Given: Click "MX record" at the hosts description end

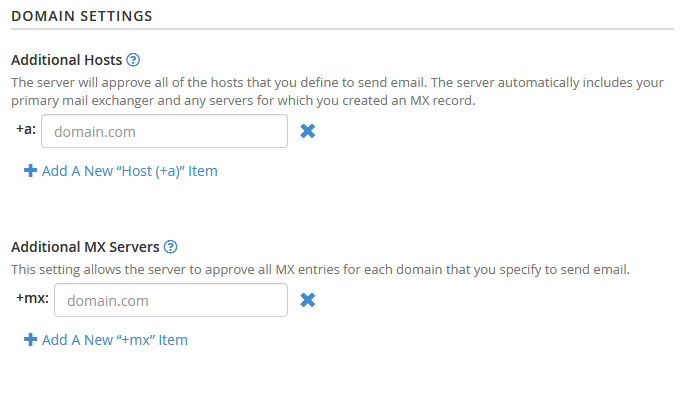Looking at the screenshot, I should point(442,101).
